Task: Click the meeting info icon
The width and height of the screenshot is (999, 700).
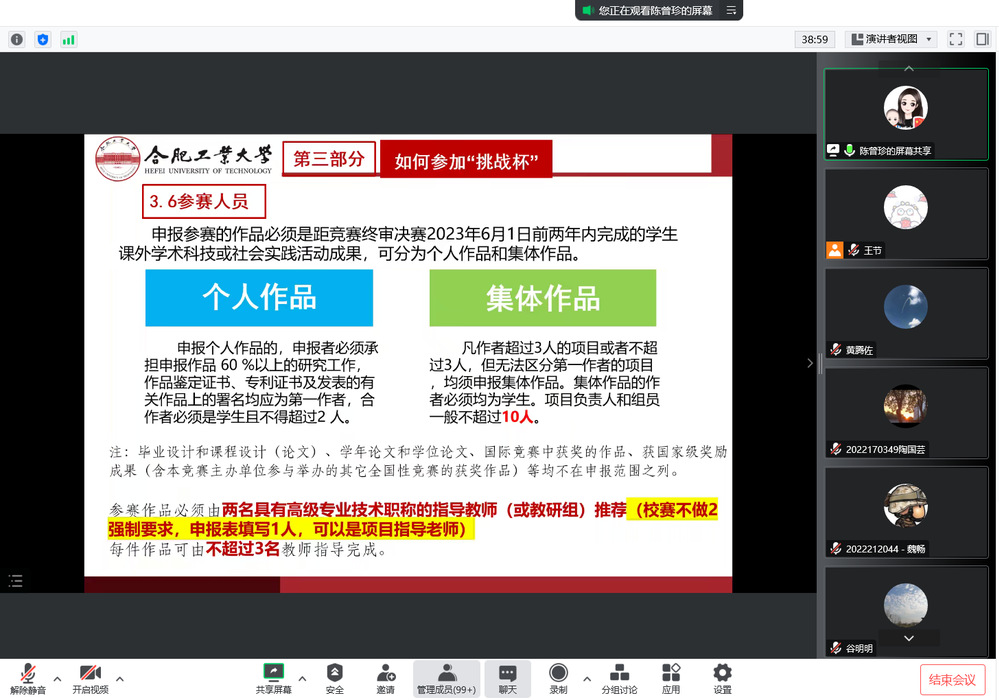Action: coord(17,39)
